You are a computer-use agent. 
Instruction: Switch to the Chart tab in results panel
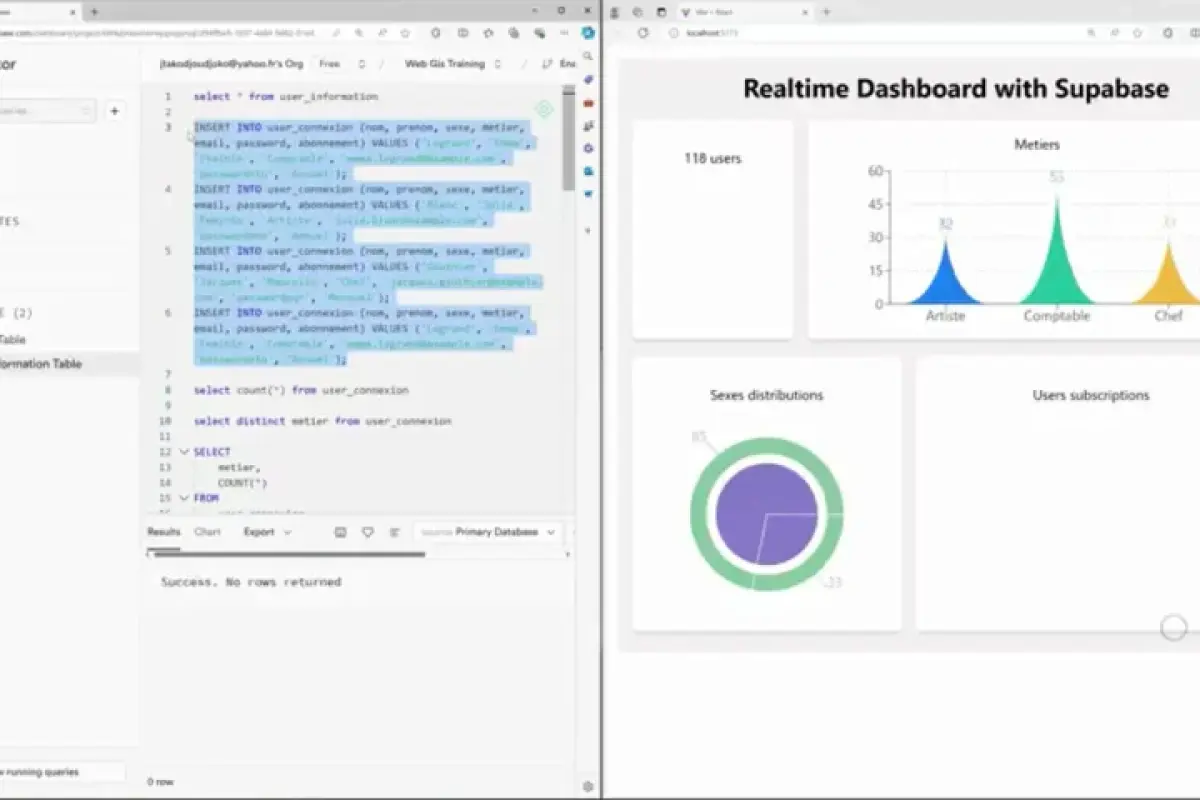pos(208,532)
